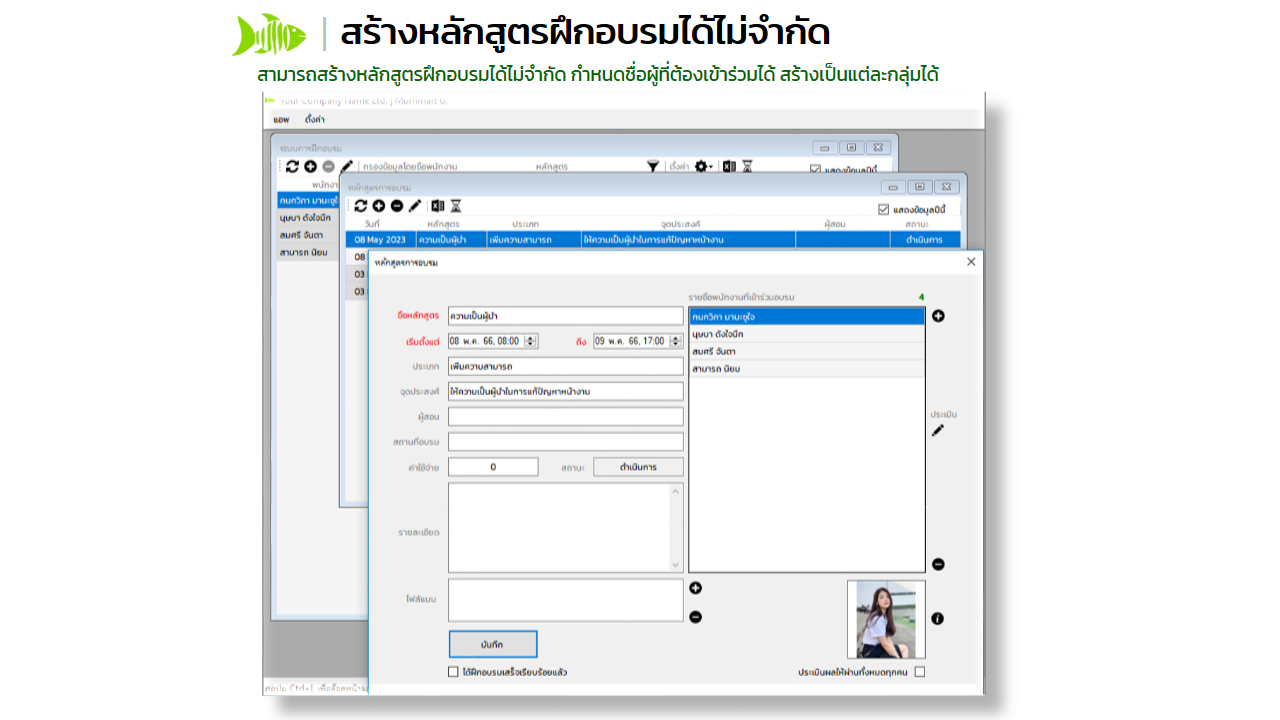Viewport: 1280px width, 720px height.
Task: Click the ผู้สอน column header in course list
Action: click(x=835, y=224)
